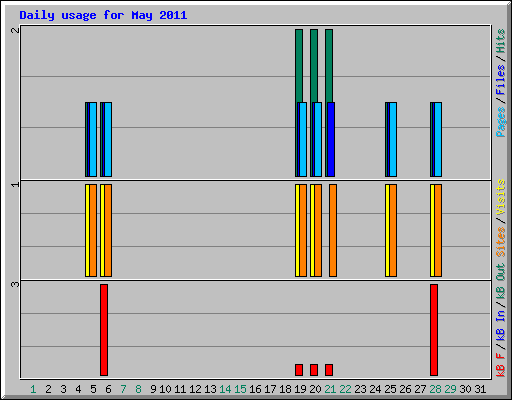
Task: Click the 'kB In' legend label
Action: coord(501,325)
